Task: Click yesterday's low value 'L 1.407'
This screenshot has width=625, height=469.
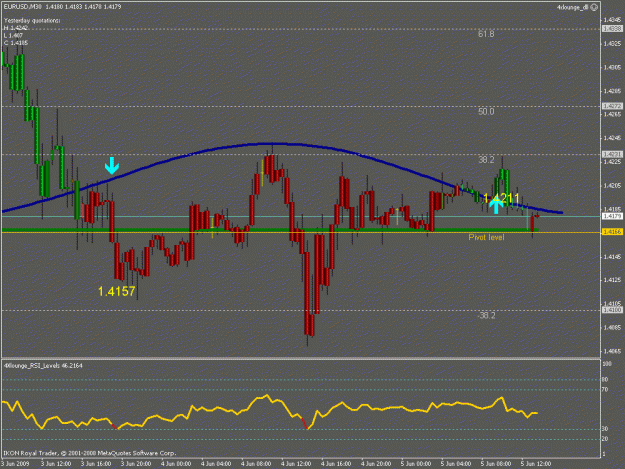Action: point(14,35)
